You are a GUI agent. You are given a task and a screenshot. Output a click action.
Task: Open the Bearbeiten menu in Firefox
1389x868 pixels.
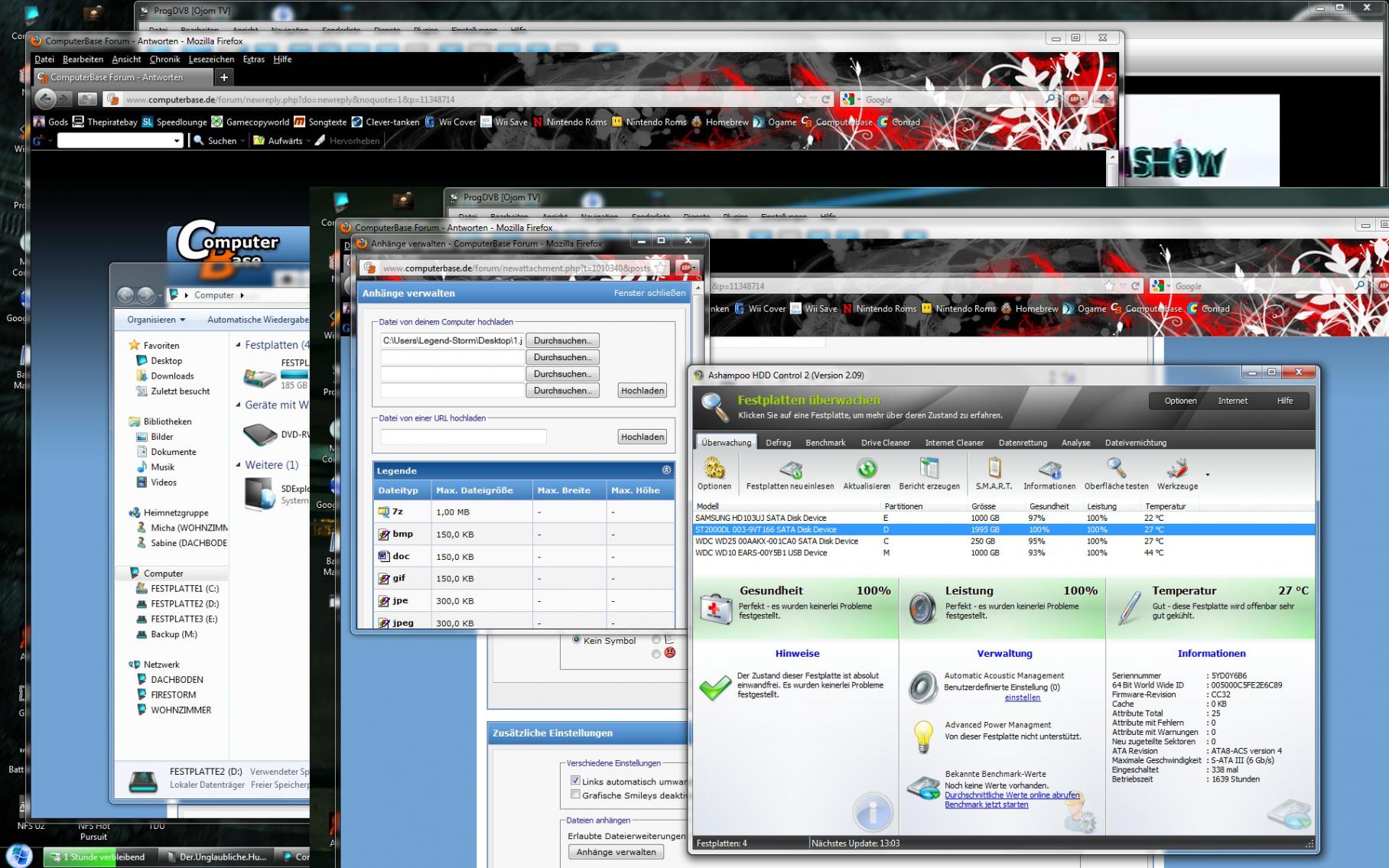coord(83,59)
